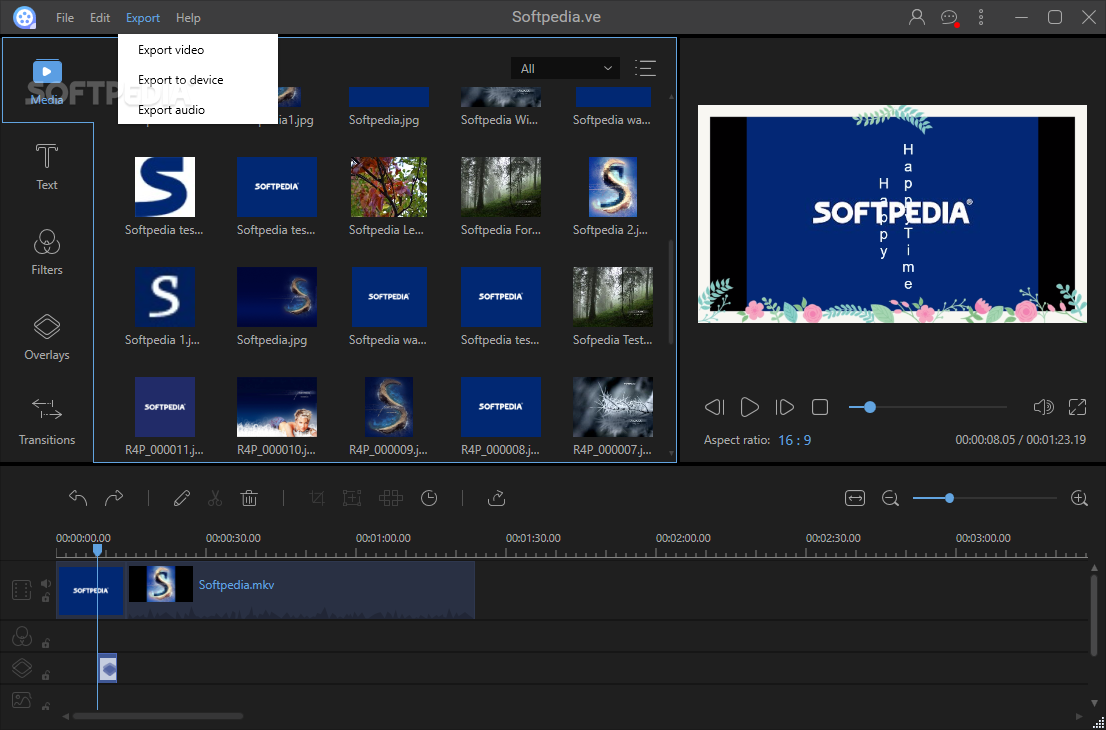Viewport: 1106px width, 730px height.
Task: Click the timeline zoom slider handle
Action: [949, 498]
